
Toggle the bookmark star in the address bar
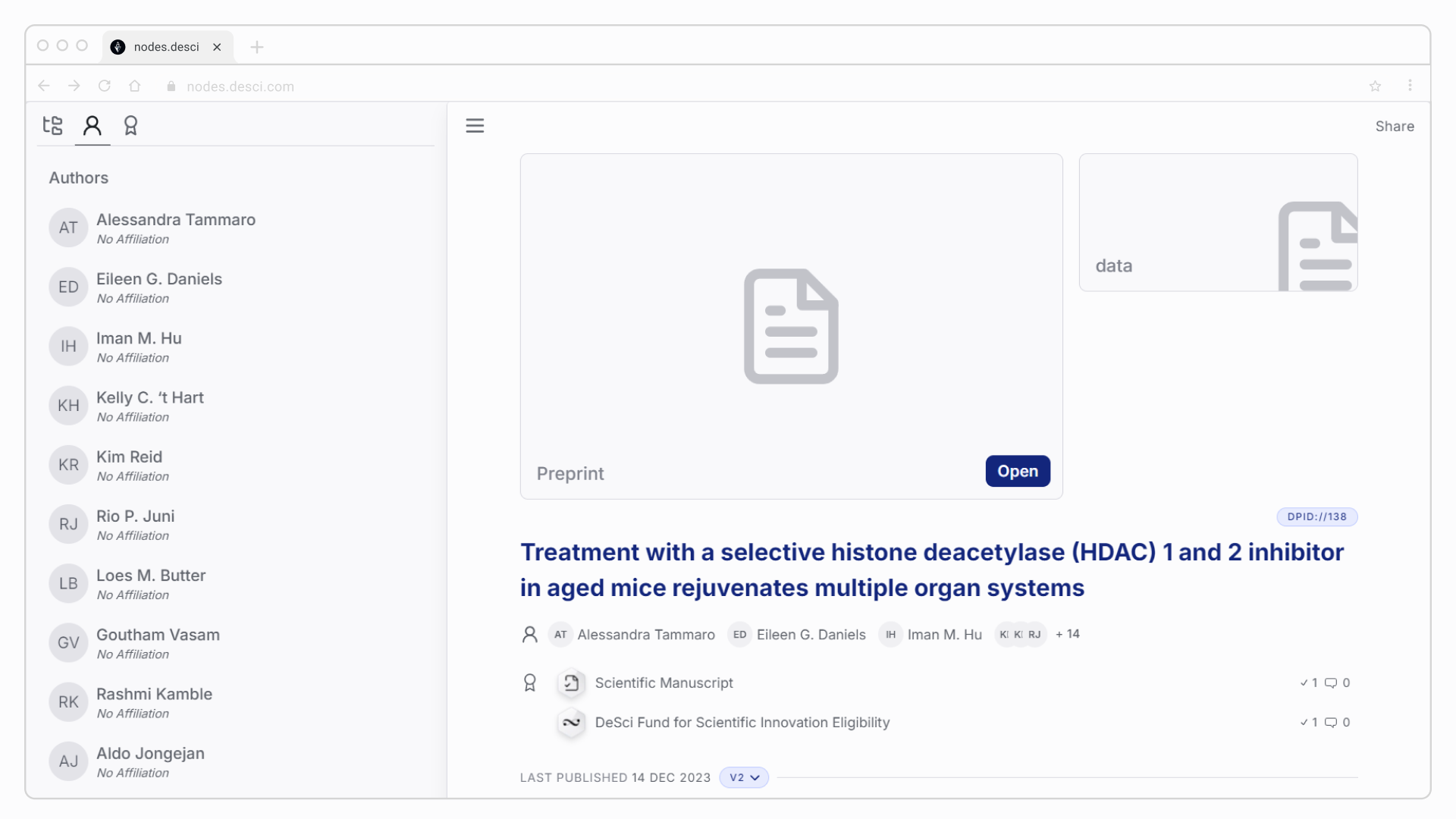click(1376, 86)
